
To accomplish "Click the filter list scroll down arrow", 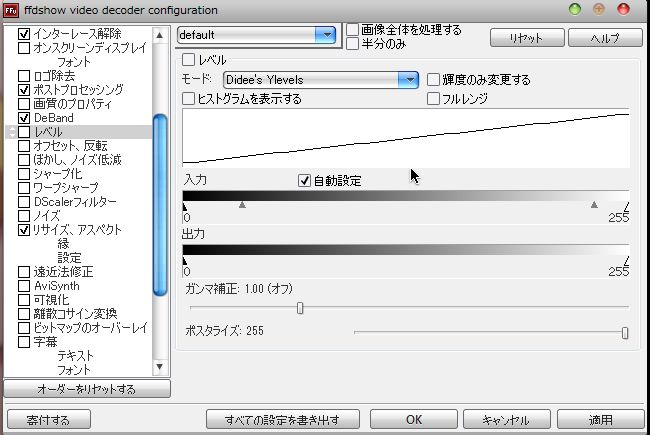I will pyautogui.click(x=160, y=367).
